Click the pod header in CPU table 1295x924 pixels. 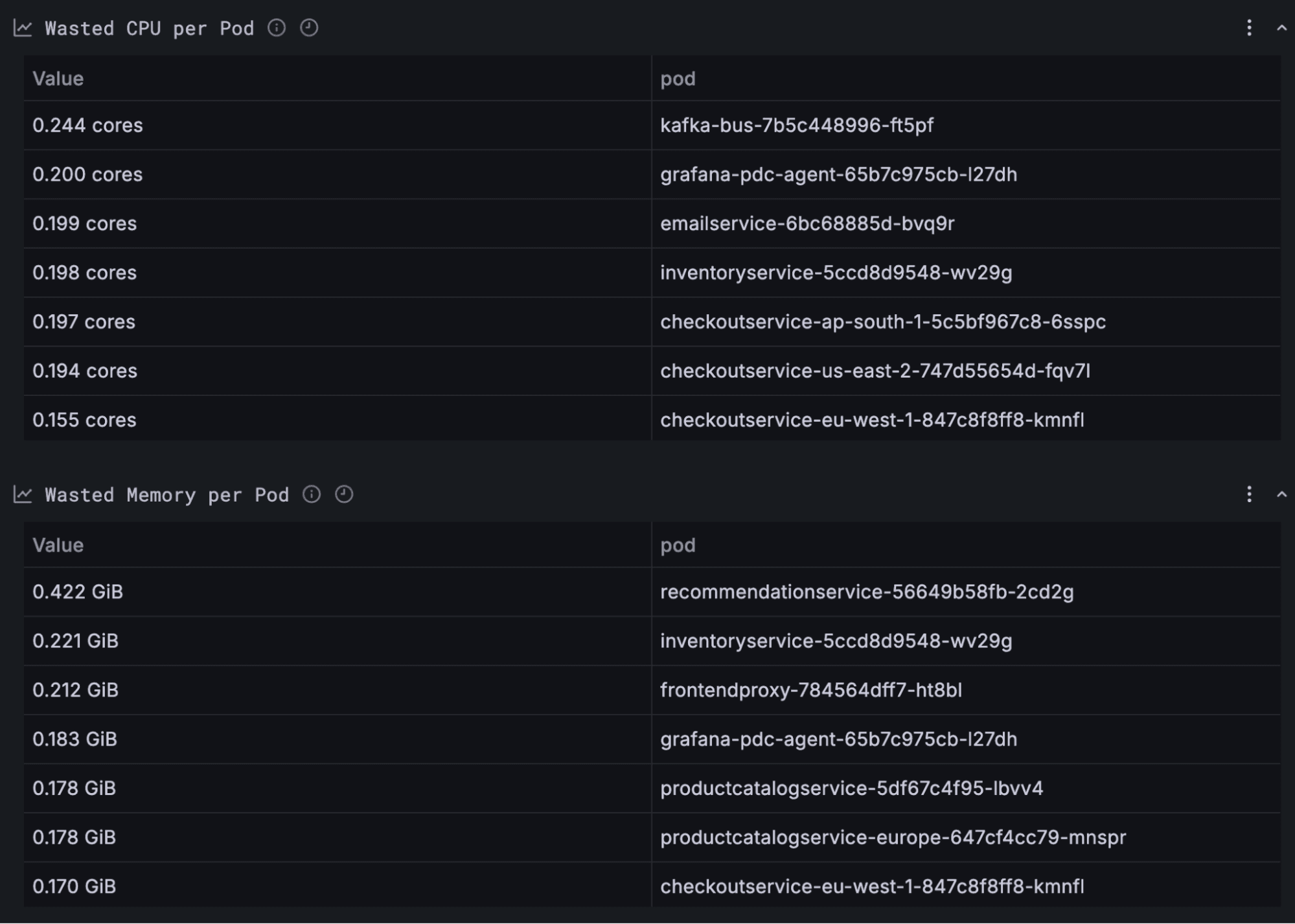[x=677, y=78]
